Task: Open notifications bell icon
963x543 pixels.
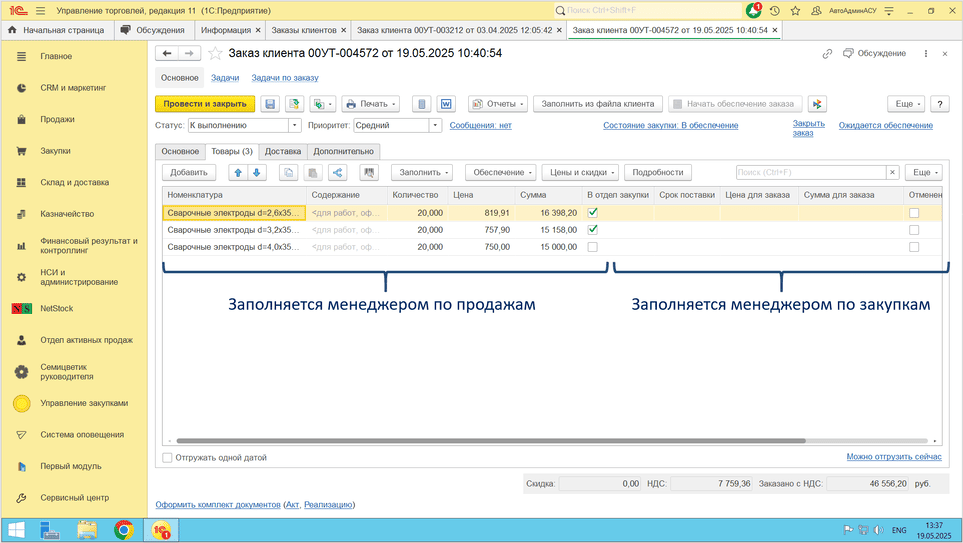Action: (754, 10)
